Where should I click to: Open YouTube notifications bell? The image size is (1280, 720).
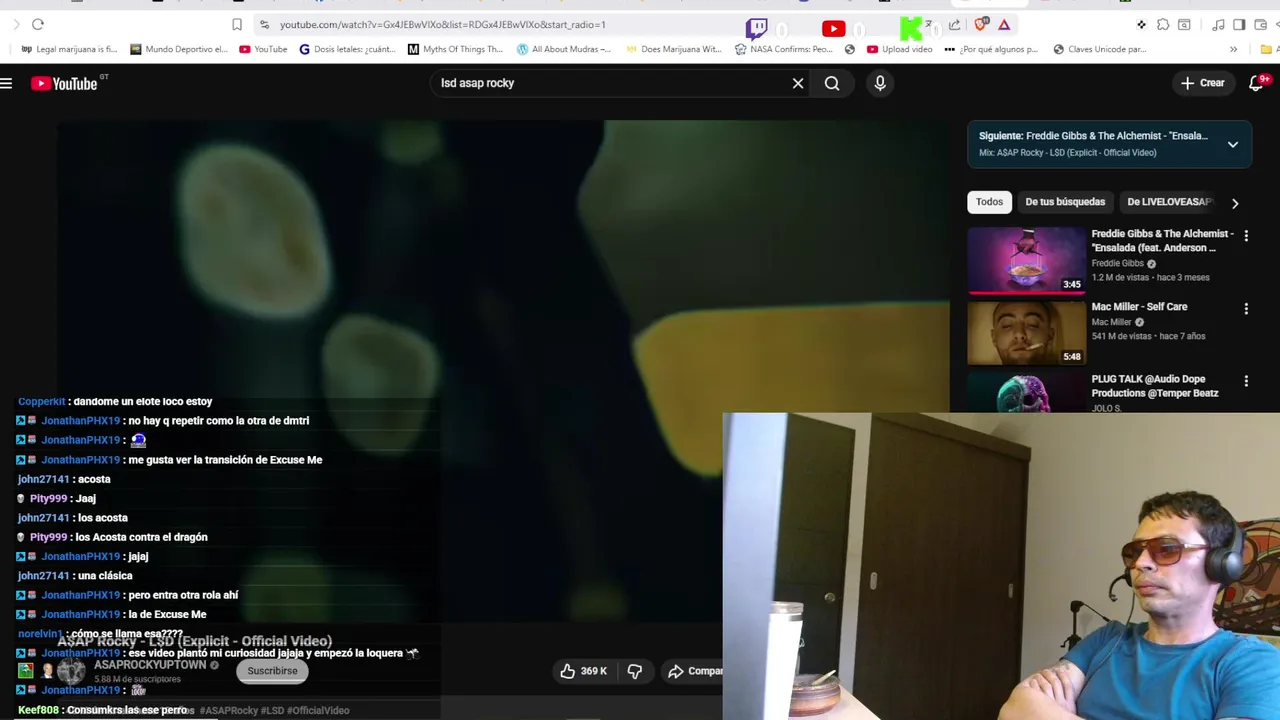pyautogui.click(x=1257, y=84)
